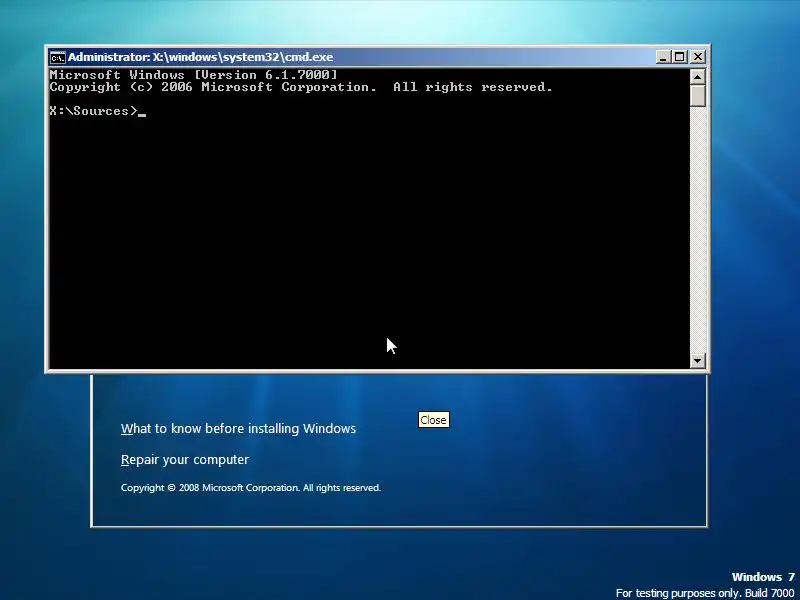Minimize the Command Prompt window
Image resolution: width=800 pixels, height=600 pixels.
click(x=663, y=57)
